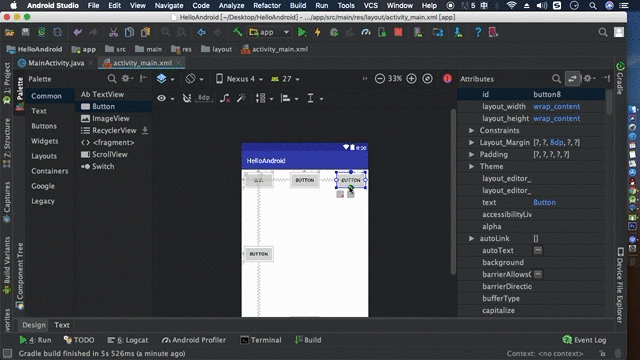This screenshot has width=640, height=360.
Task: Zoom in the design with plus icon
Action: 411,78
